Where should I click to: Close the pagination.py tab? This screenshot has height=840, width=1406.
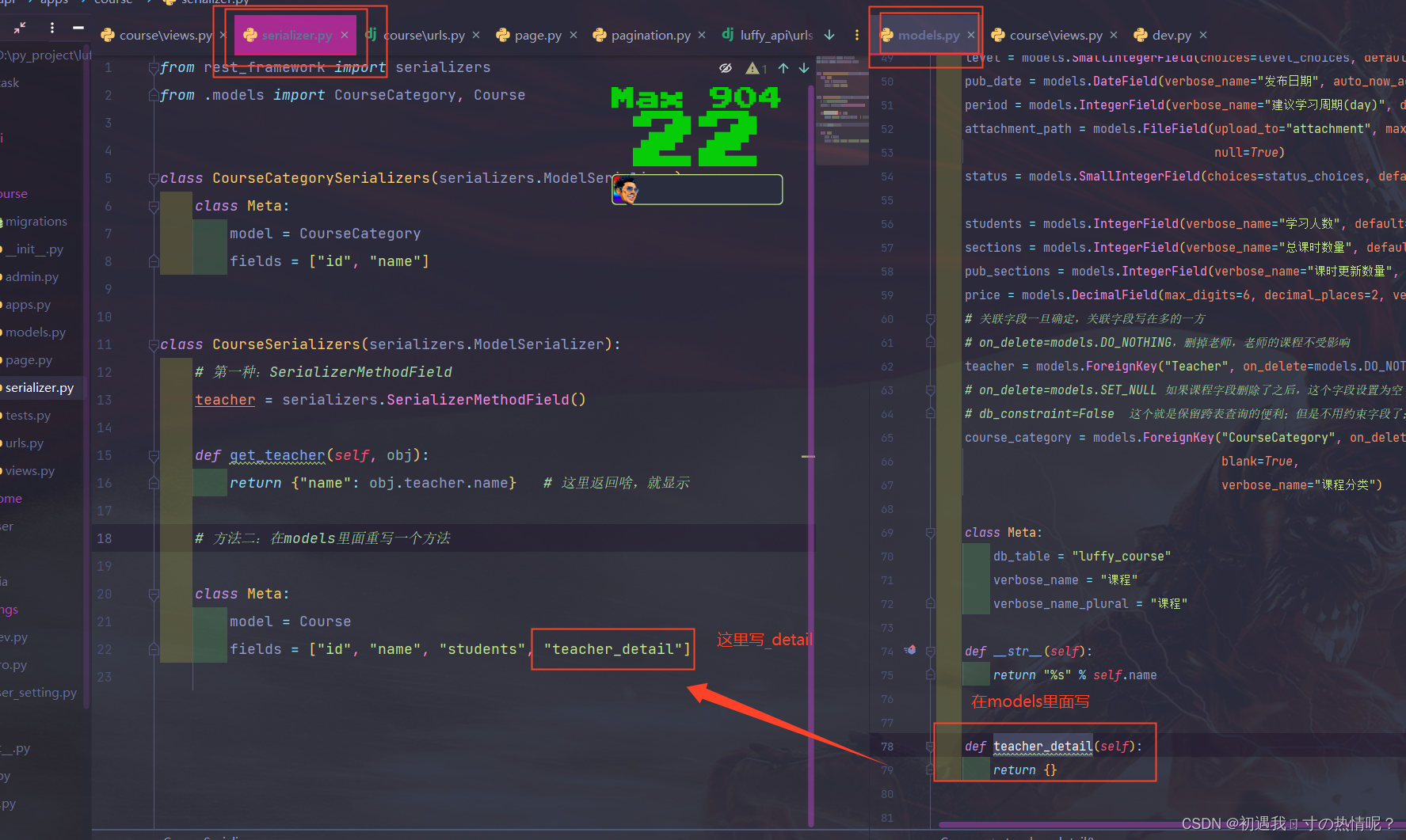pyautogui.click(x=702, y=35)
